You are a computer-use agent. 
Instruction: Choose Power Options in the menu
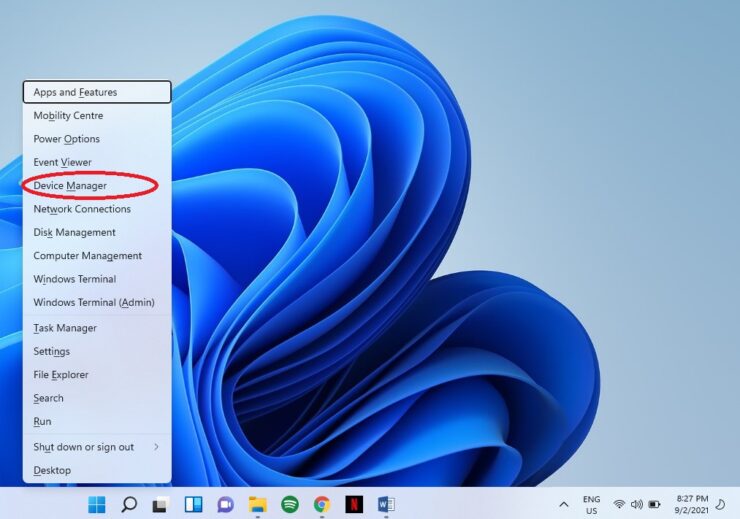tap(97, 139)
